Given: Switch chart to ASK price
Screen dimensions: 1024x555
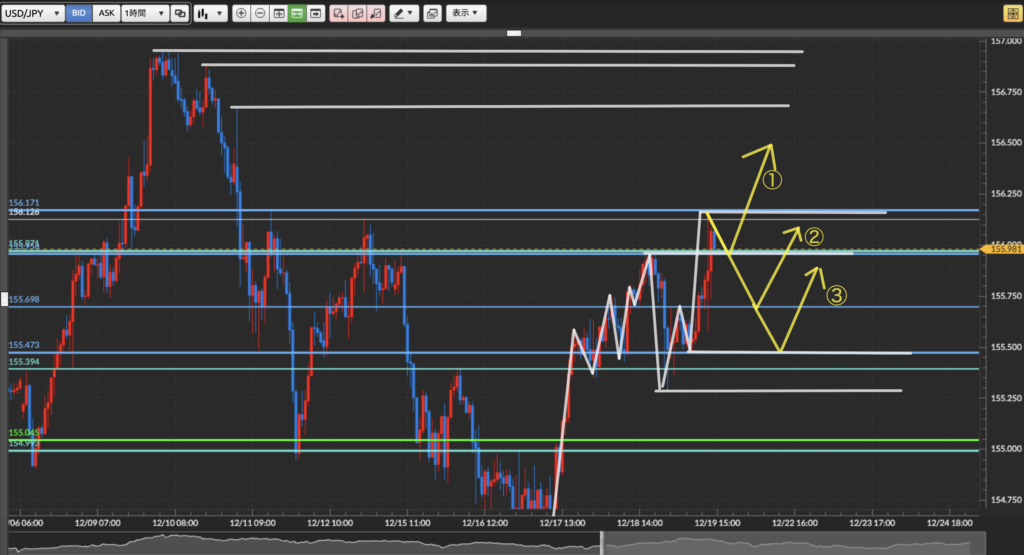Looking at the screenshot, I should [x=105, y=14].
